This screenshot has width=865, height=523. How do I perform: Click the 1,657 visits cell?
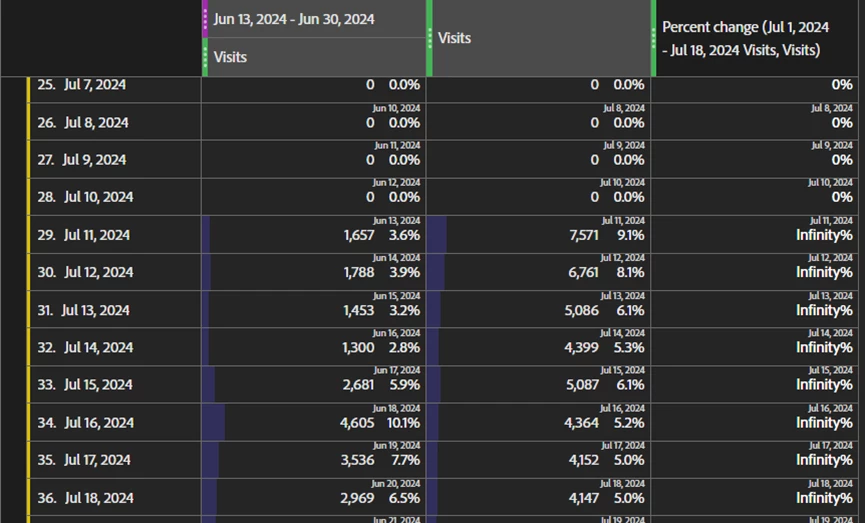click(314, 234)
